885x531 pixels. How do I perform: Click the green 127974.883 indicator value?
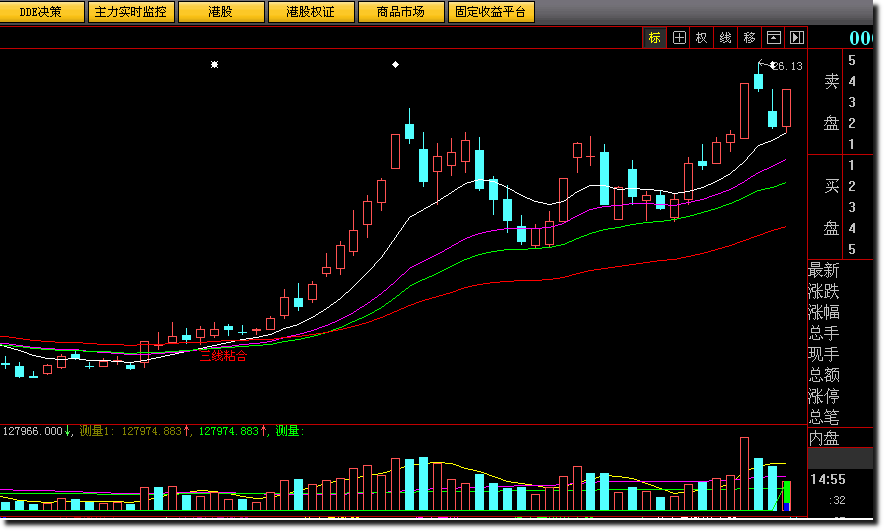(229, 431)
